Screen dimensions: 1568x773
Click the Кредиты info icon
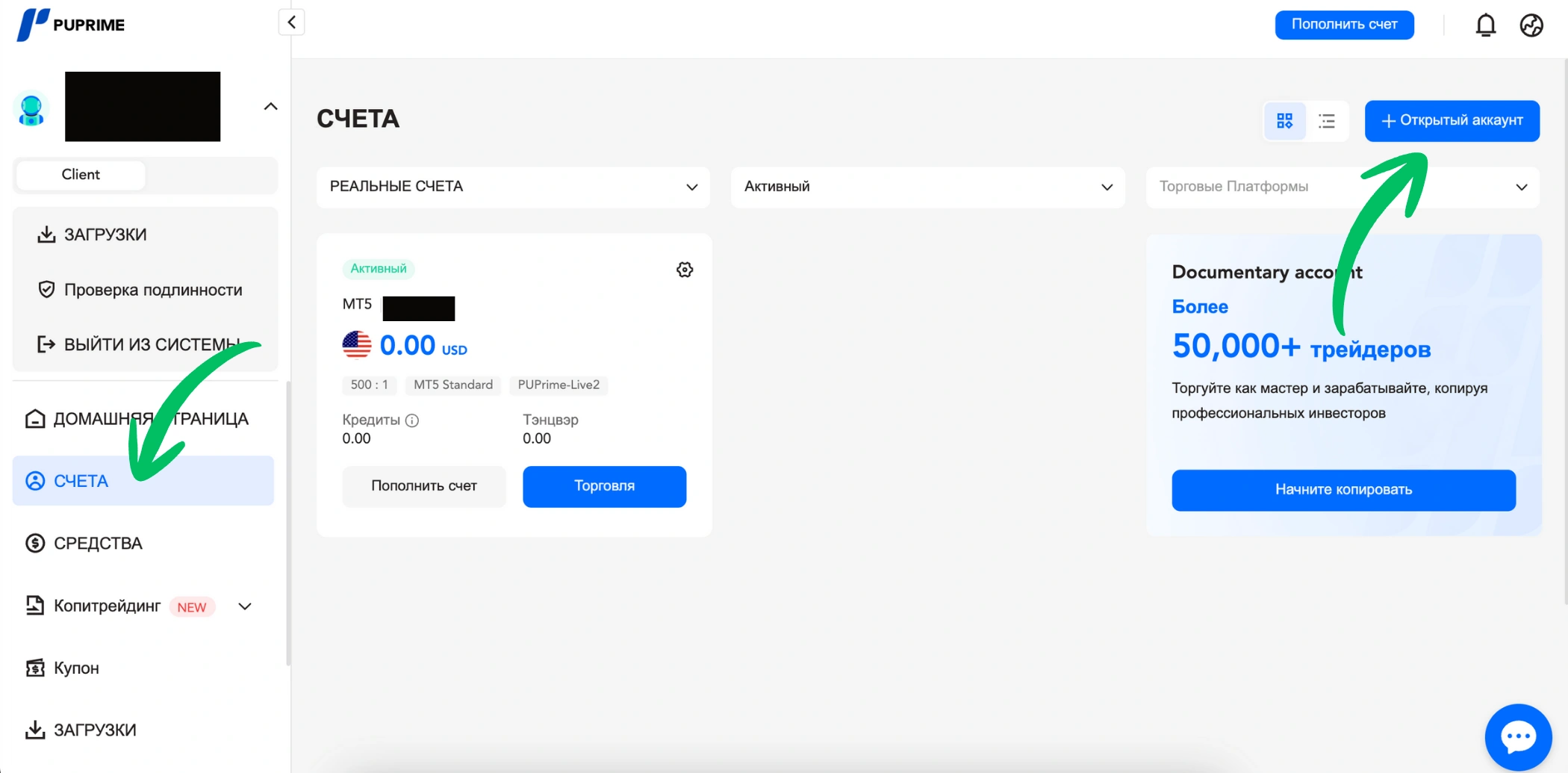[412, 420]
